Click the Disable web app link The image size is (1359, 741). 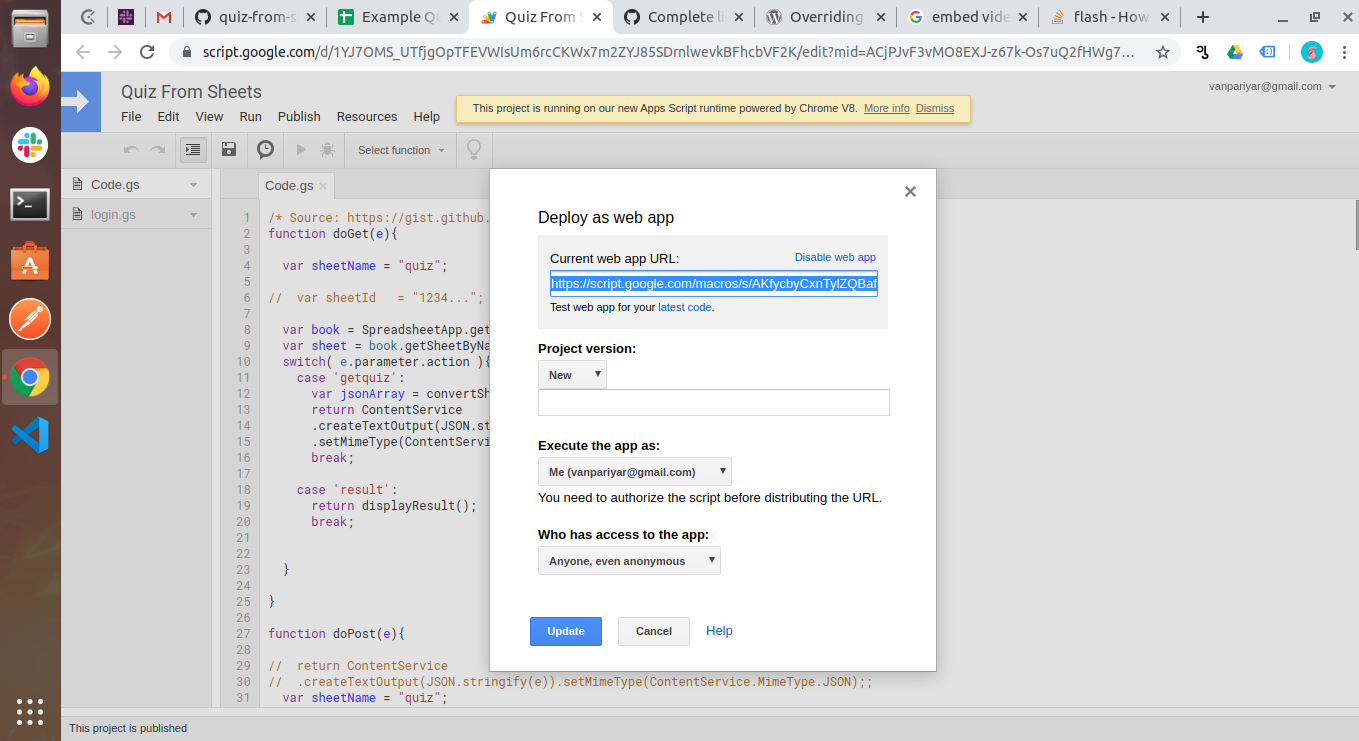[835, 257]
